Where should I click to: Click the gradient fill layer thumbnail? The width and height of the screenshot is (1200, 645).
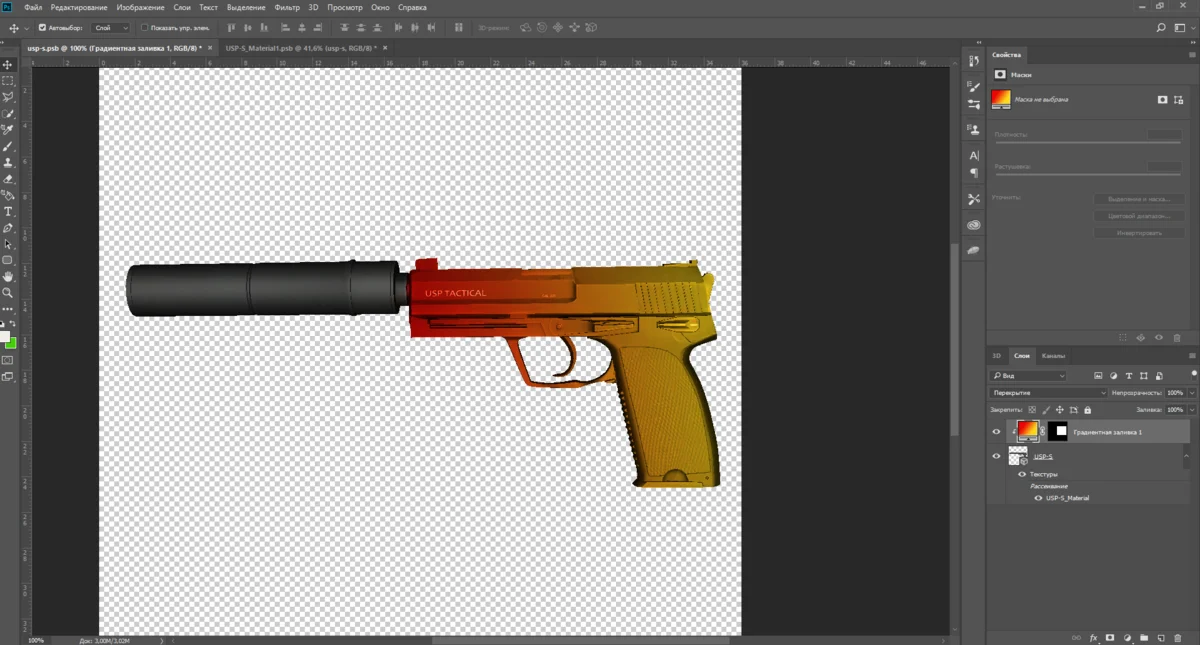[x=1027, y=431]
